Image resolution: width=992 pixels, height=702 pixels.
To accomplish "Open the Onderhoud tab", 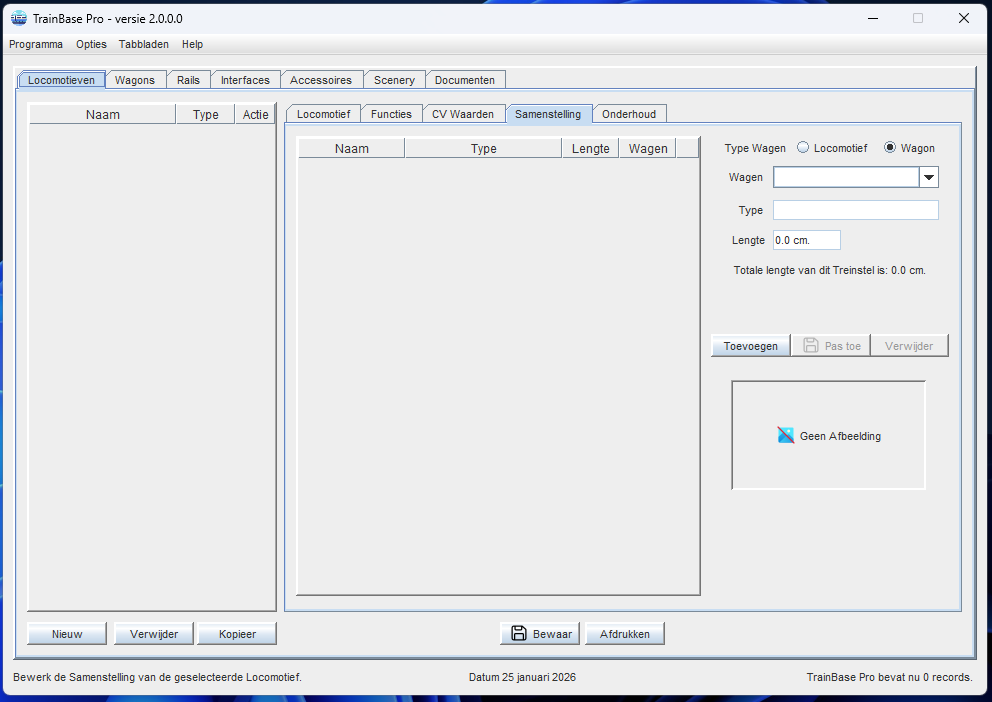I will point(629,114).
